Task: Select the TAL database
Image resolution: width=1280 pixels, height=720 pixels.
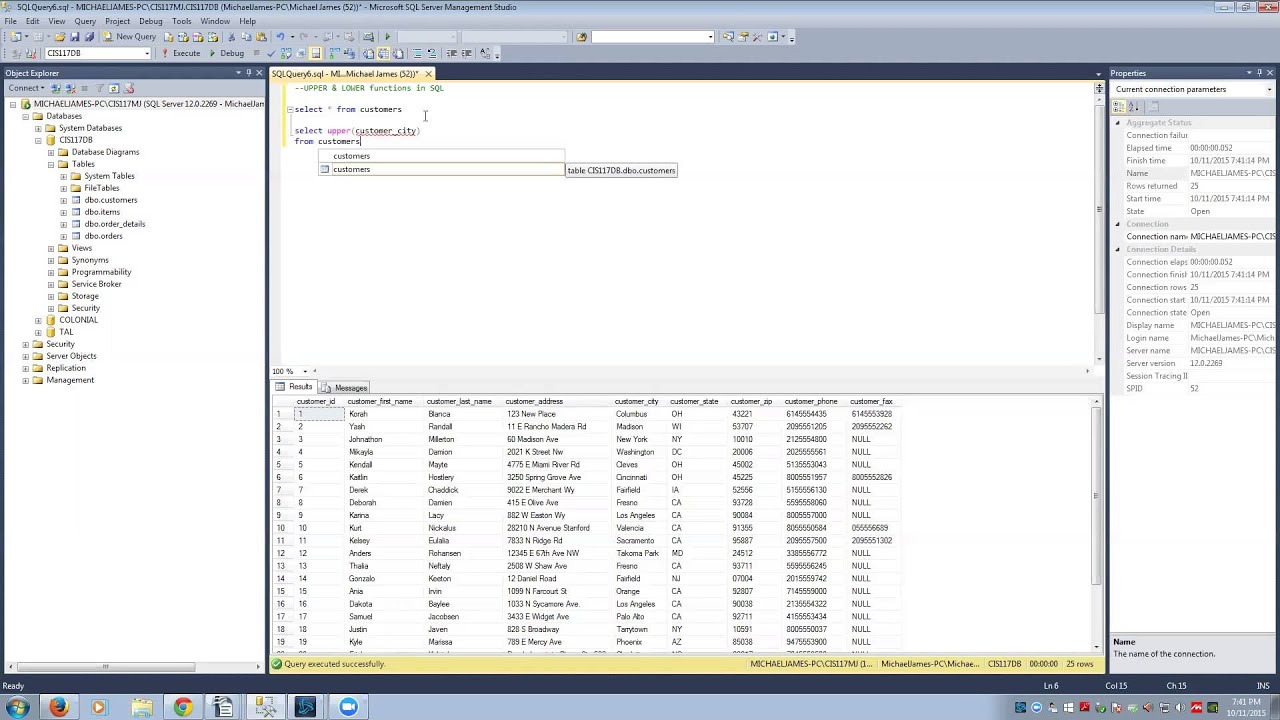Action: [x=66, y=332]
